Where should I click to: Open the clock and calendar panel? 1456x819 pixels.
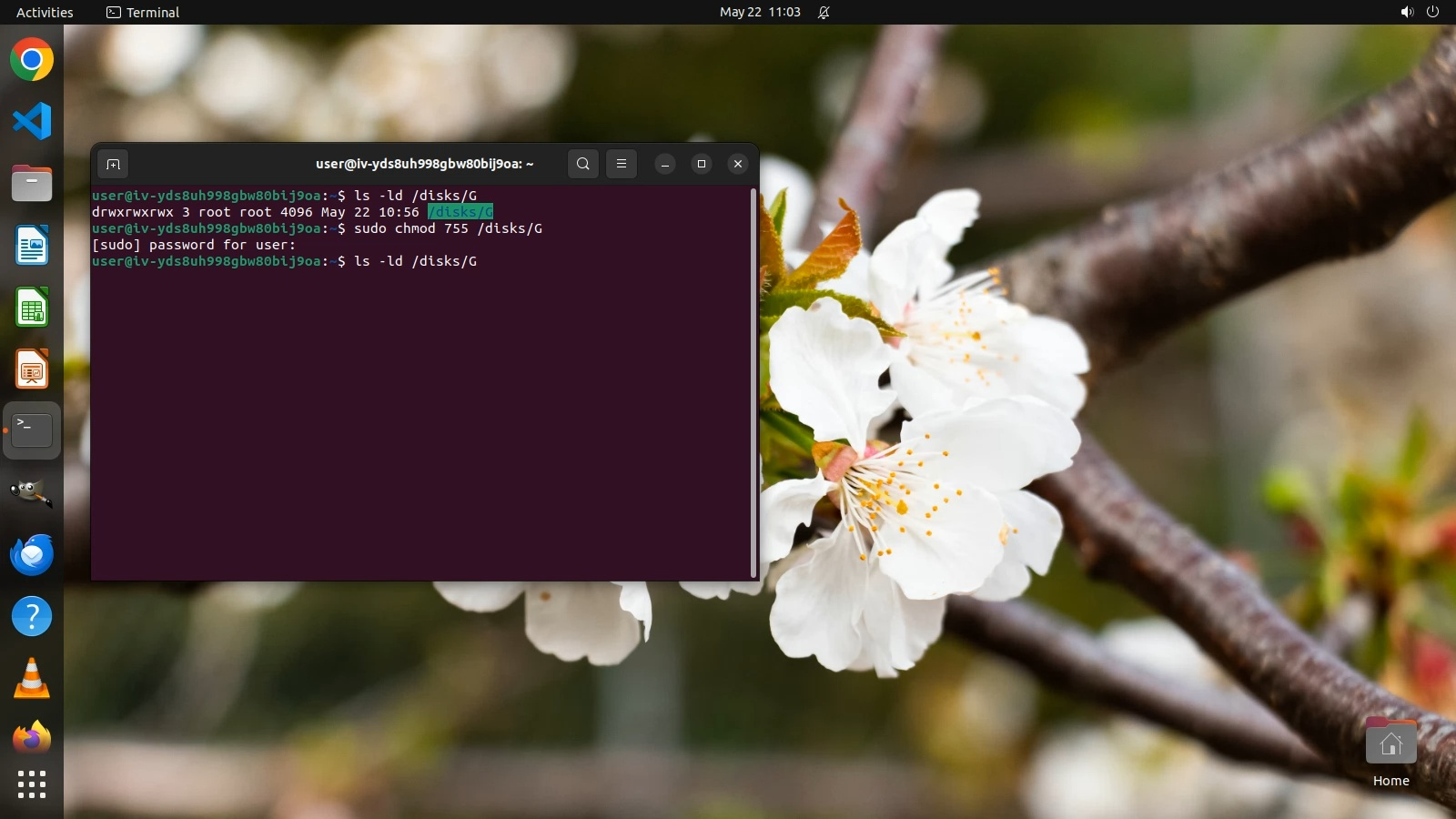760,12
